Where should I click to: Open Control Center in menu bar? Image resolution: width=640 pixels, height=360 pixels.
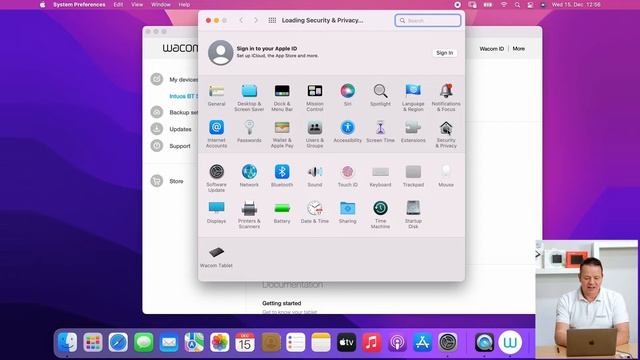coord(530,5)
